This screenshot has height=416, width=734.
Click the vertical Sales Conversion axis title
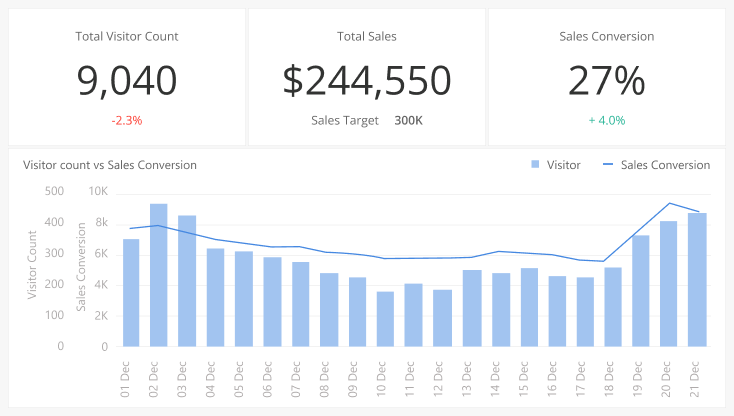pos(81,267)
